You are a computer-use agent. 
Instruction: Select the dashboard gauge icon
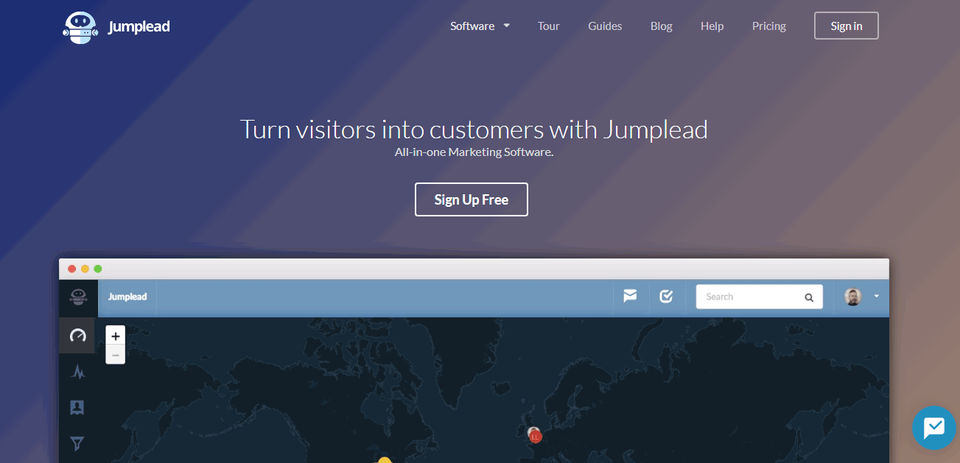pyautogui.click(x=77, y=335)
